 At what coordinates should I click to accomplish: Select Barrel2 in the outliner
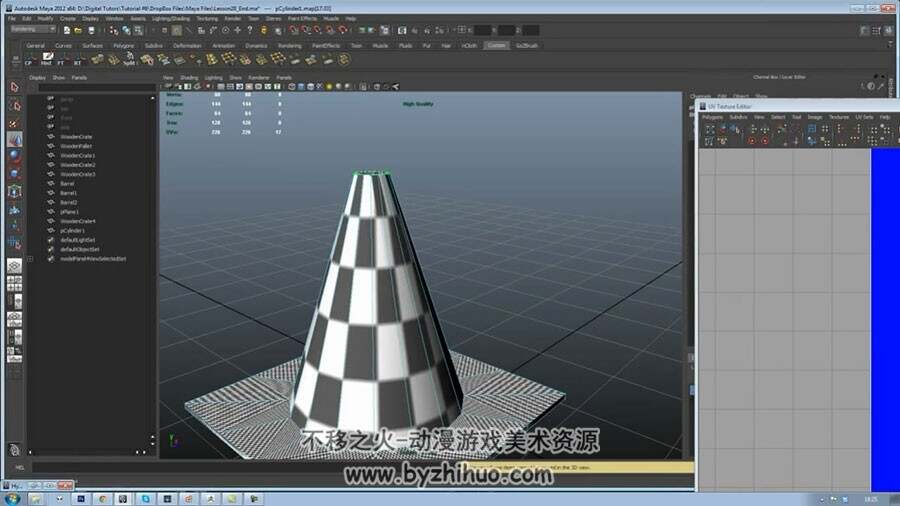pos(68,203)
